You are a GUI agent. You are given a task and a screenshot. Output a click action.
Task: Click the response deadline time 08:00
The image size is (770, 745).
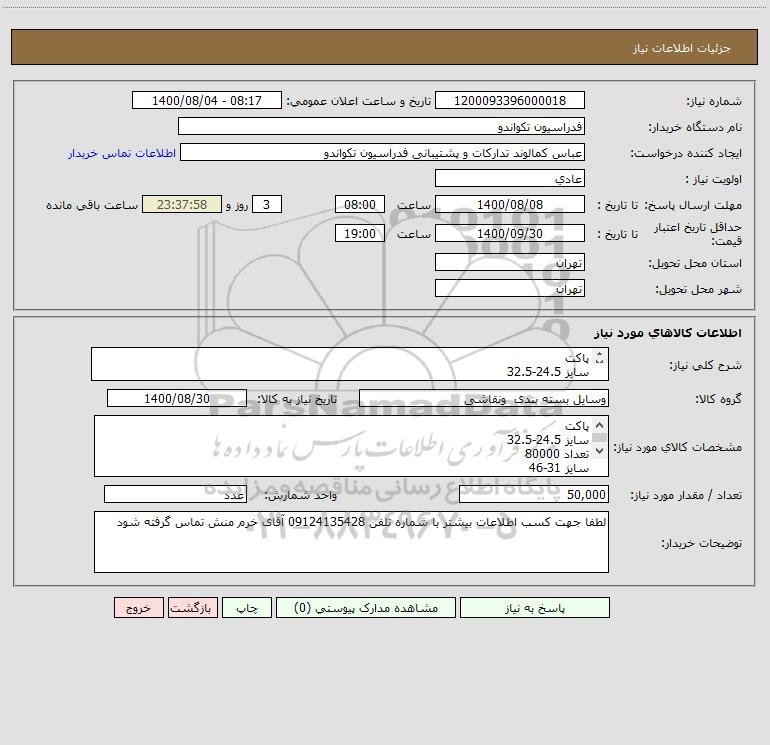(359, 204)
